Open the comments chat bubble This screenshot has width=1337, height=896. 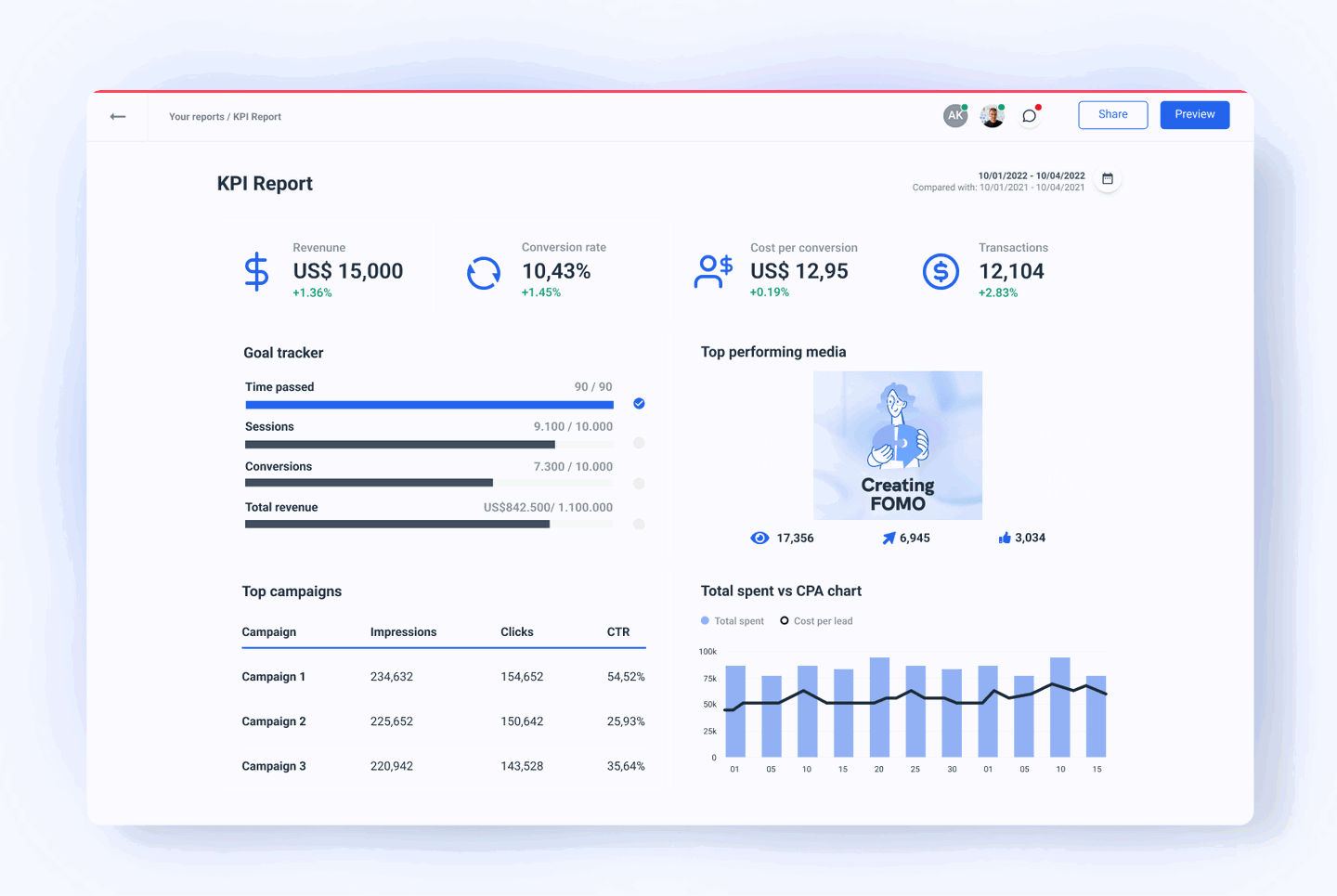click(x=1028, y=115)
